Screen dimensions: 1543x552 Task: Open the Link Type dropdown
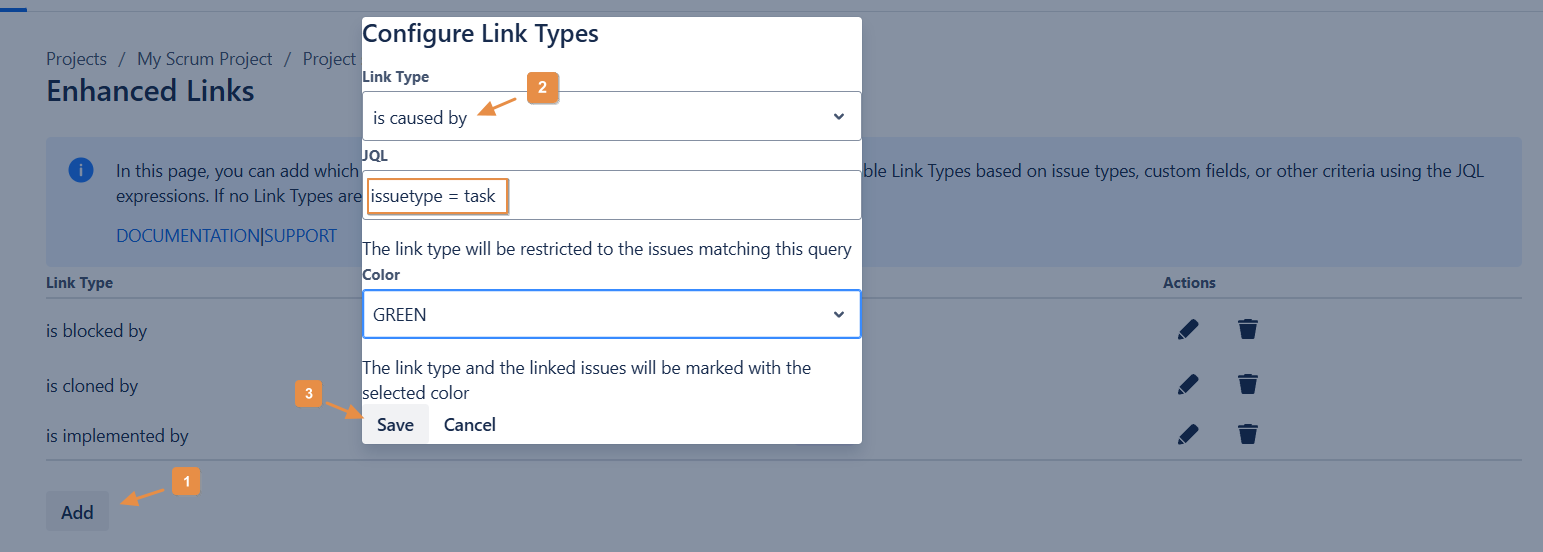611,117
